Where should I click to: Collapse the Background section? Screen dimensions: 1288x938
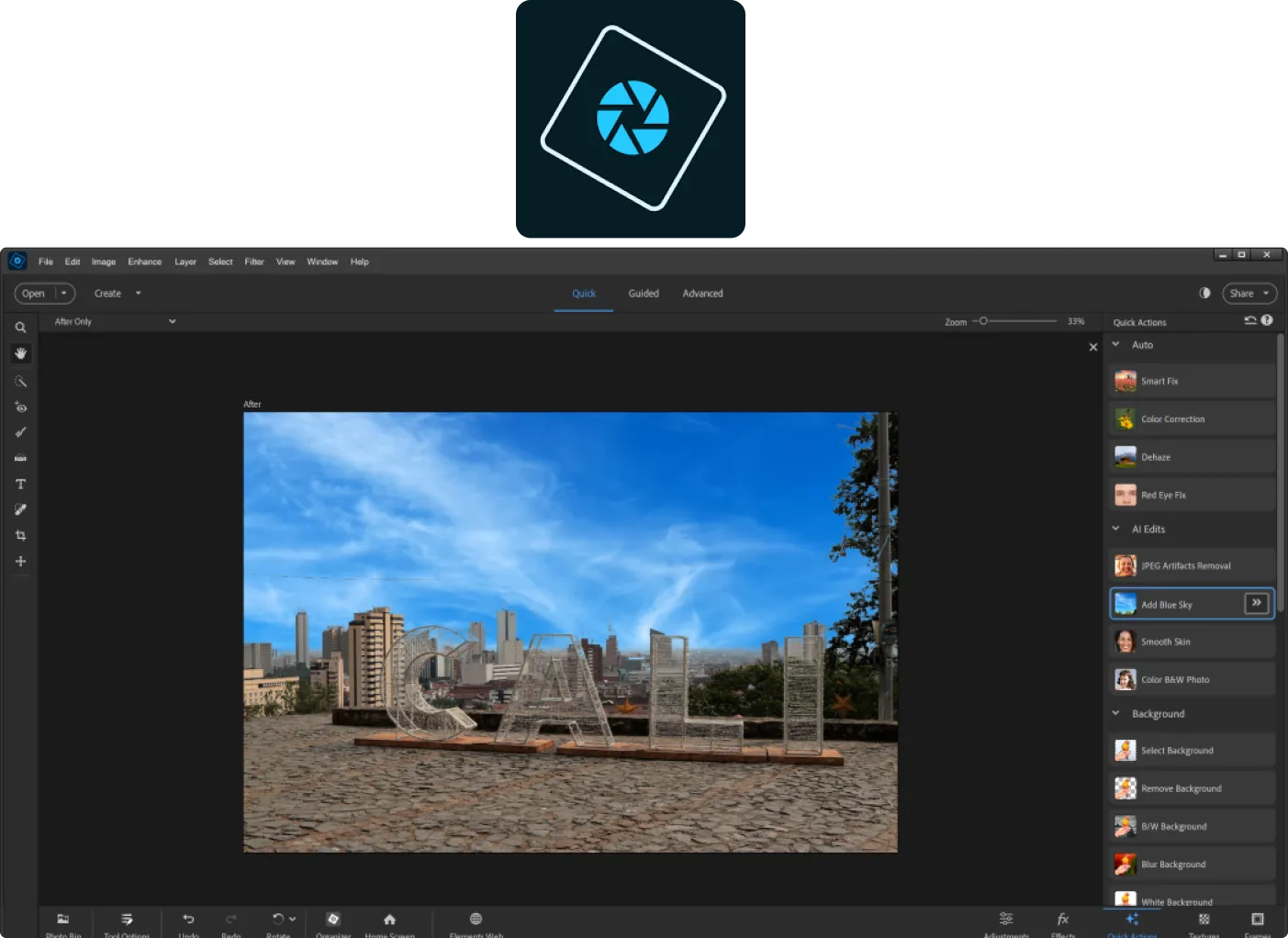pos(1116,713)
